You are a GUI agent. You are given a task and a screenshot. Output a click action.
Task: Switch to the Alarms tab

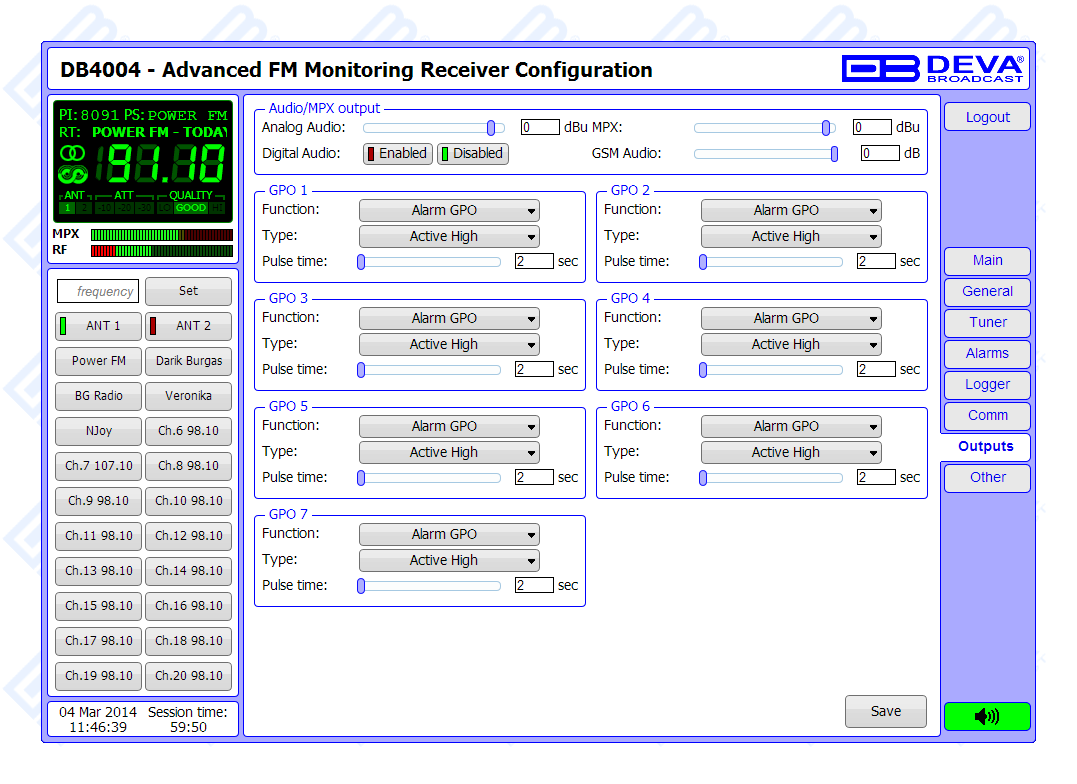987,354
